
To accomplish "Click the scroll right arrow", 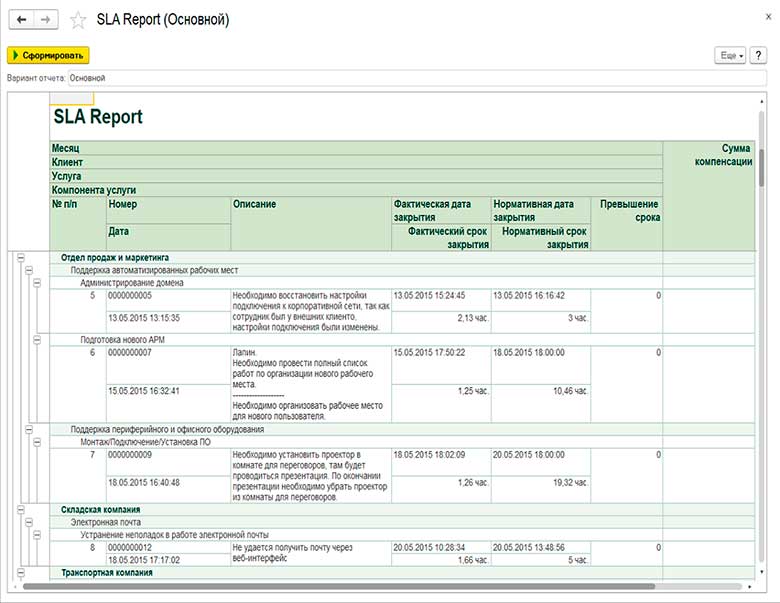I will [750, 587].
